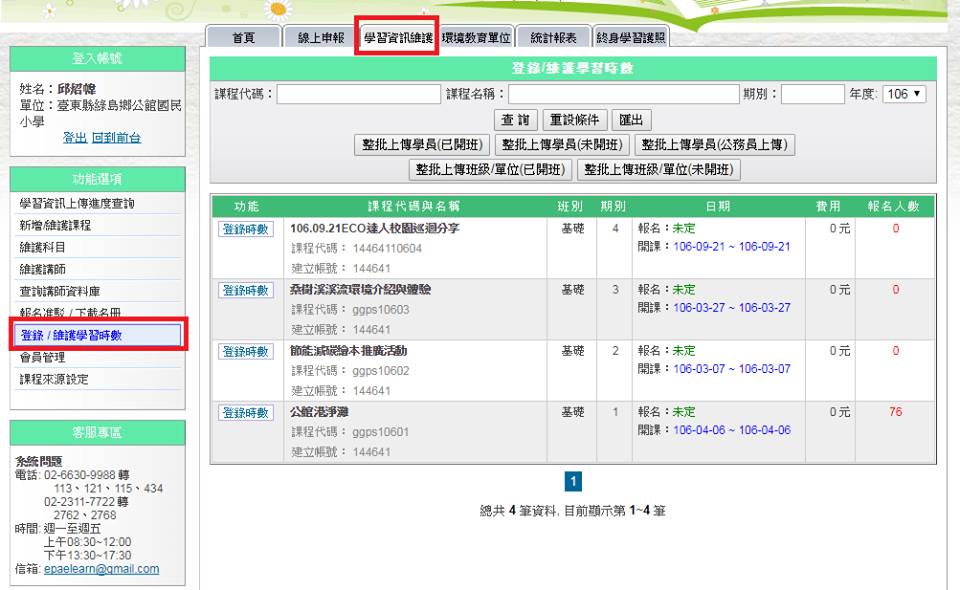Select 維護科目 menu item

click(x=42, y=247)
